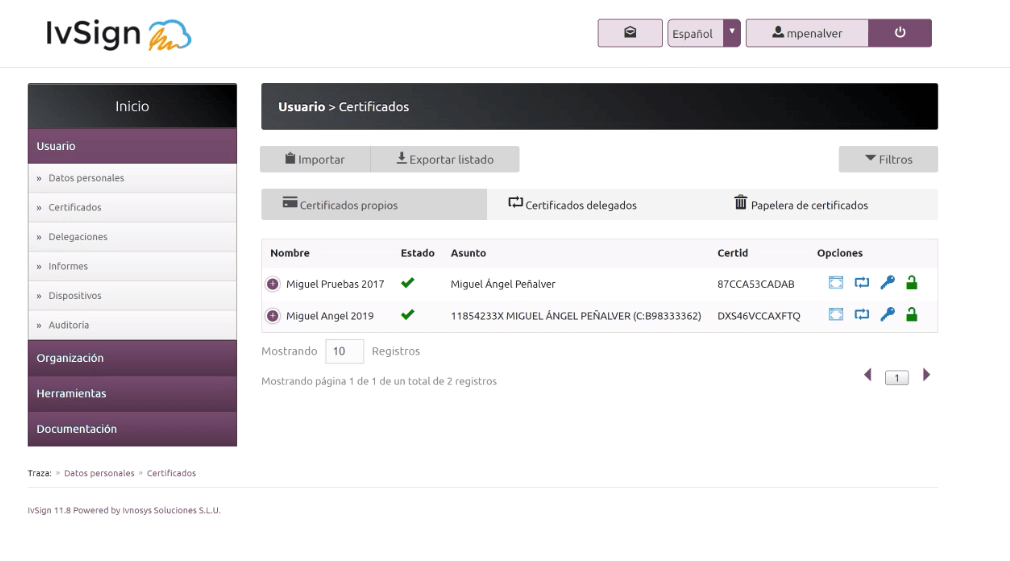The width and height of the screenshot is (1010, 561).
Task: Click the Exportar listado button
Action: pyautogui.click(x=445, y=159)
